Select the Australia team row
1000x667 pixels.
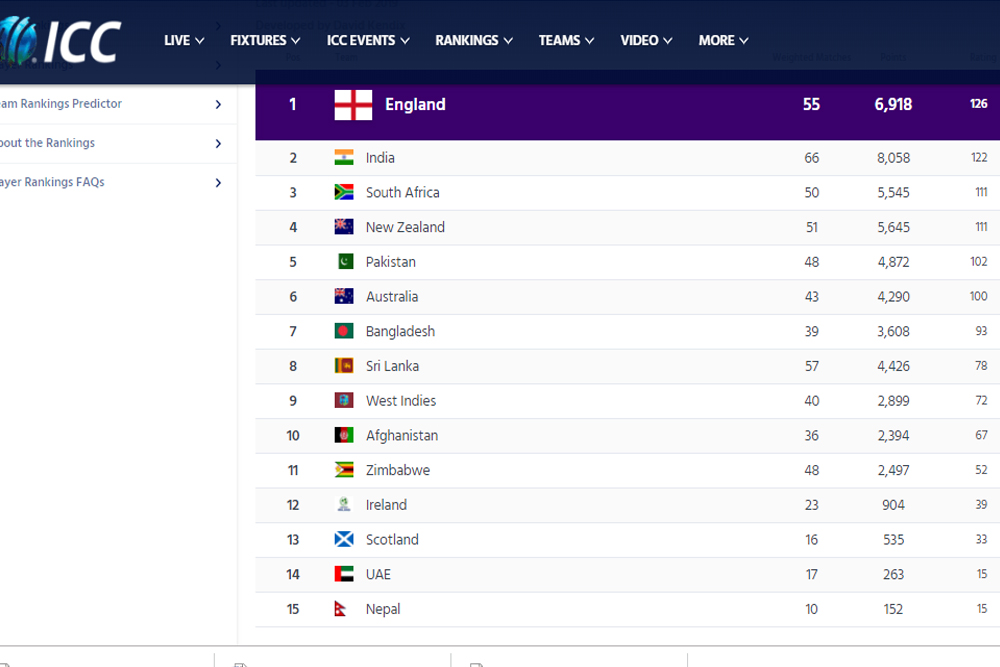[x=628, y=297]
